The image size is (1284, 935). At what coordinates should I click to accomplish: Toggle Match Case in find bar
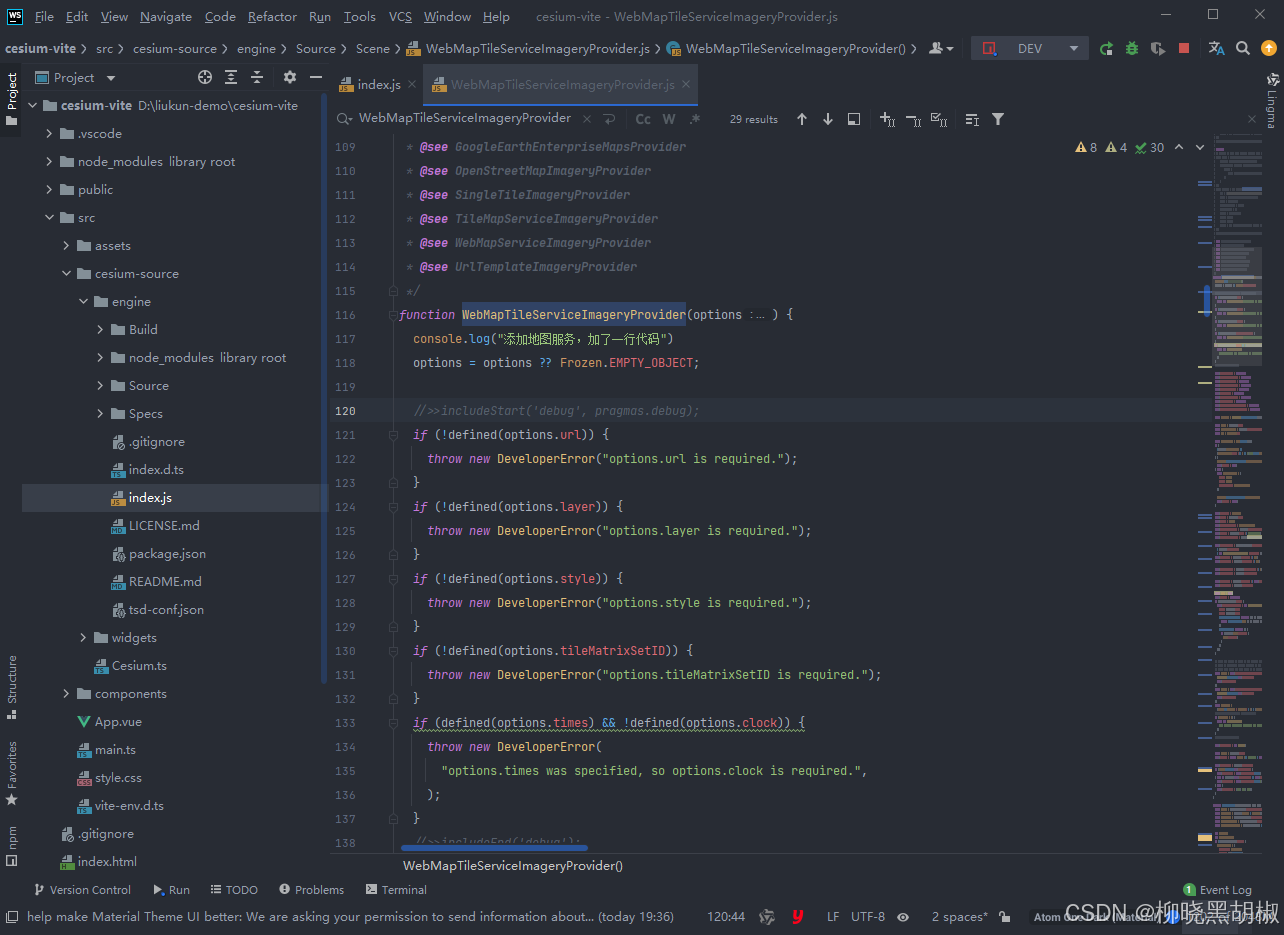(x=643, y=119)
